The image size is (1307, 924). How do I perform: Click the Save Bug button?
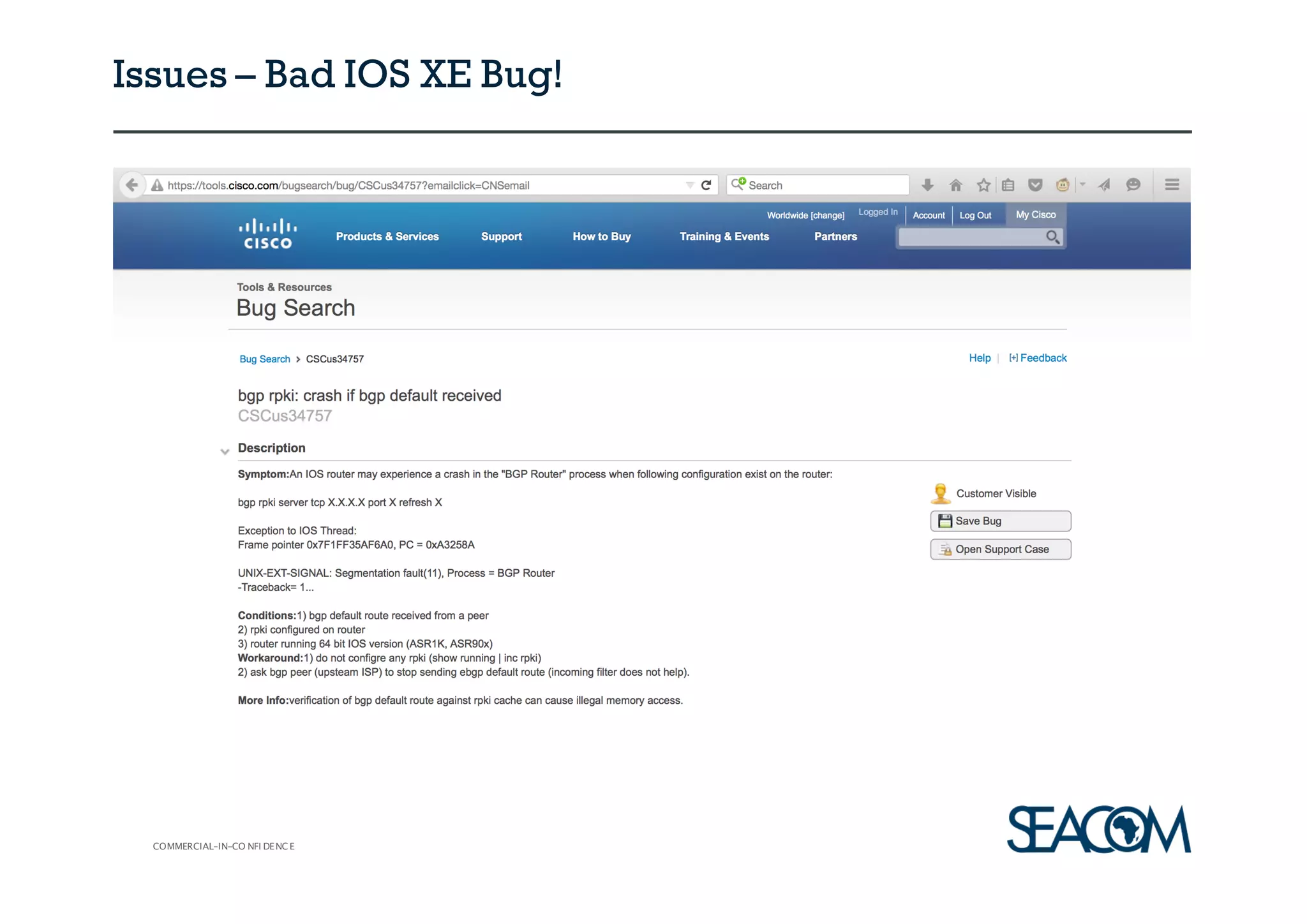(1001, 521)
